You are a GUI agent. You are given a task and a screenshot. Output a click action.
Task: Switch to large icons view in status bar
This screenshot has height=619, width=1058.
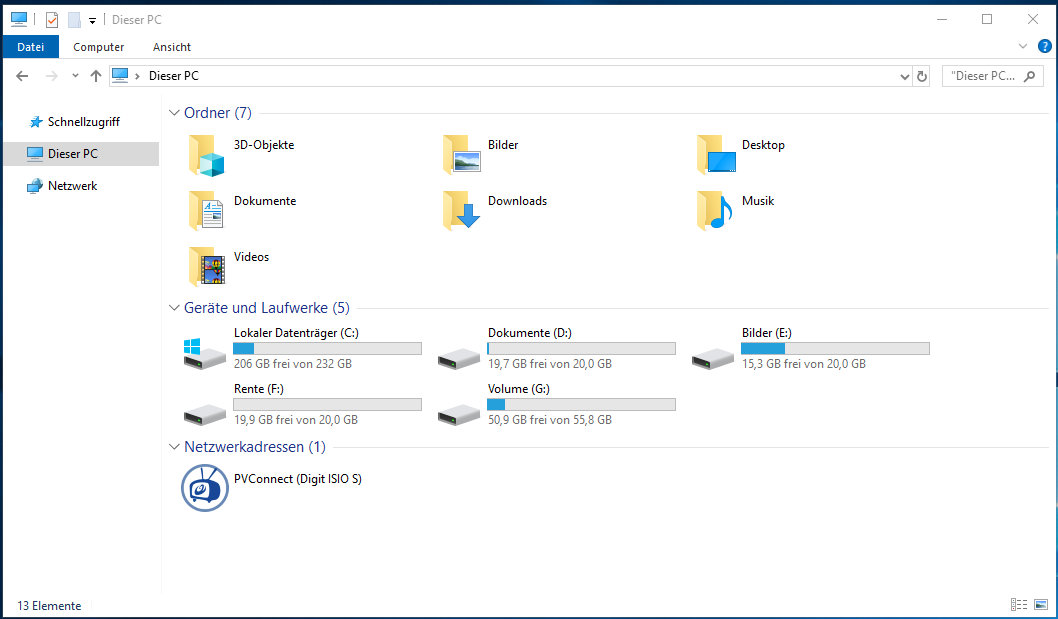tap(1041, 605)
